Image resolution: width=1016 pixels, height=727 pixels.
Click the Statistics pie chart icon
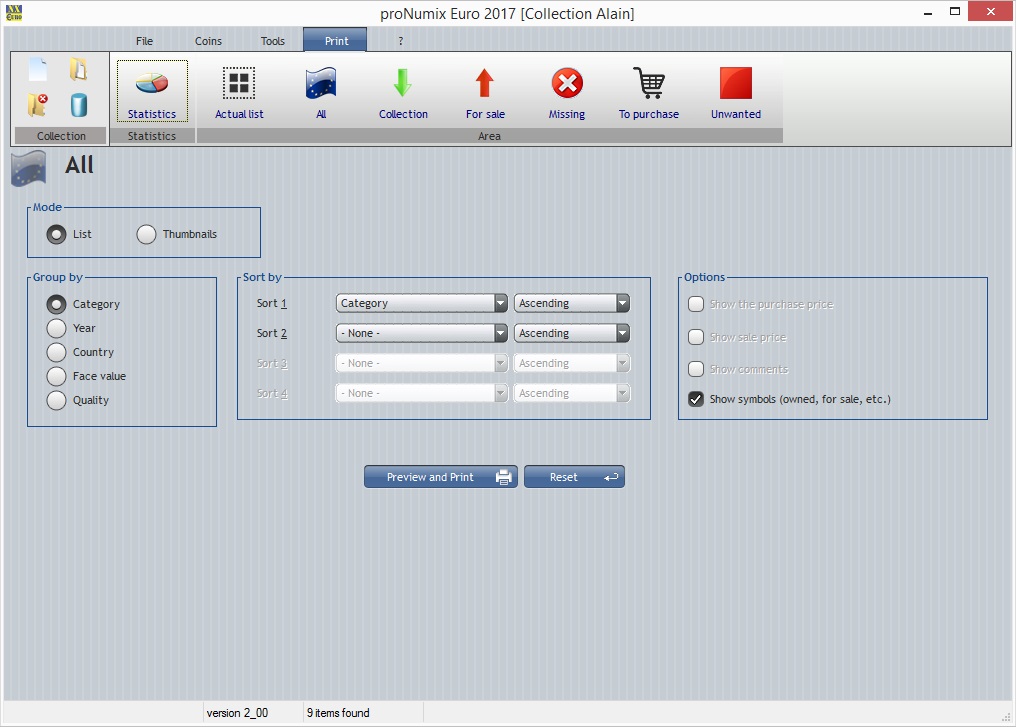point(152,84)
